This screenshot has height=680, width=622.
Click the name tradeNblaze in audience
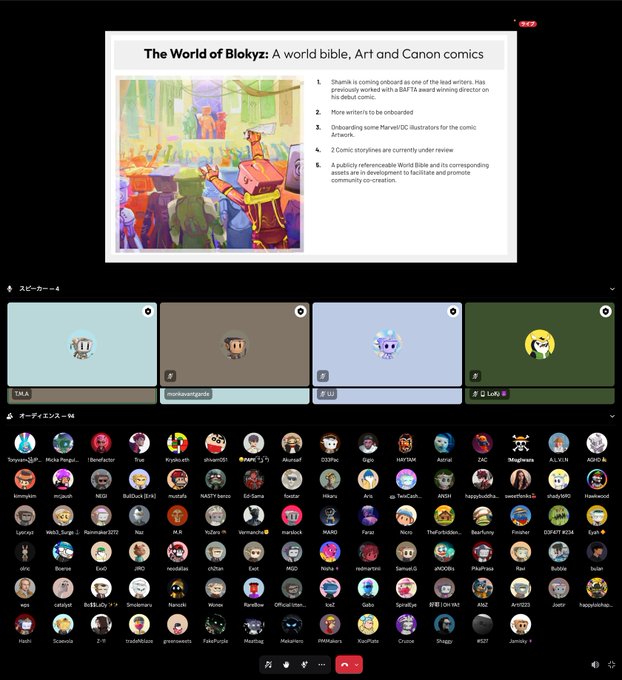[139, 641]
